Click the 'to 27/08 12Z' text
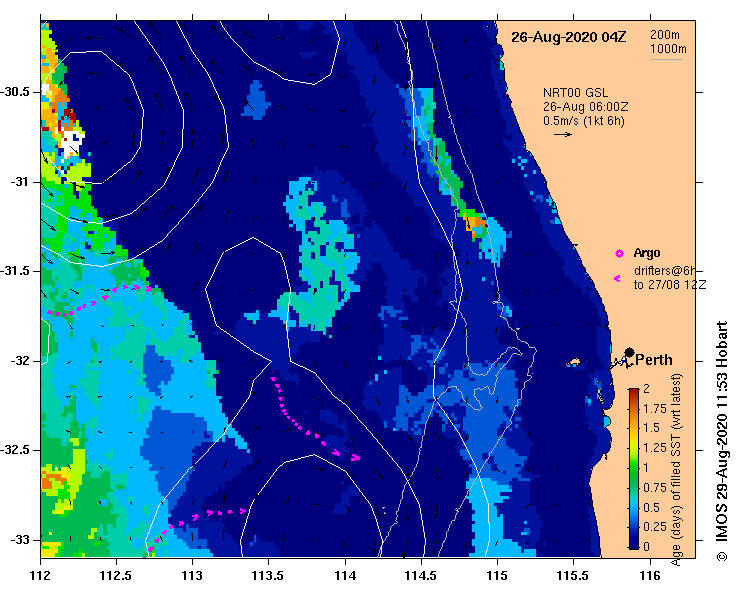This screenshot has width=739, height=592. point(670,285)
